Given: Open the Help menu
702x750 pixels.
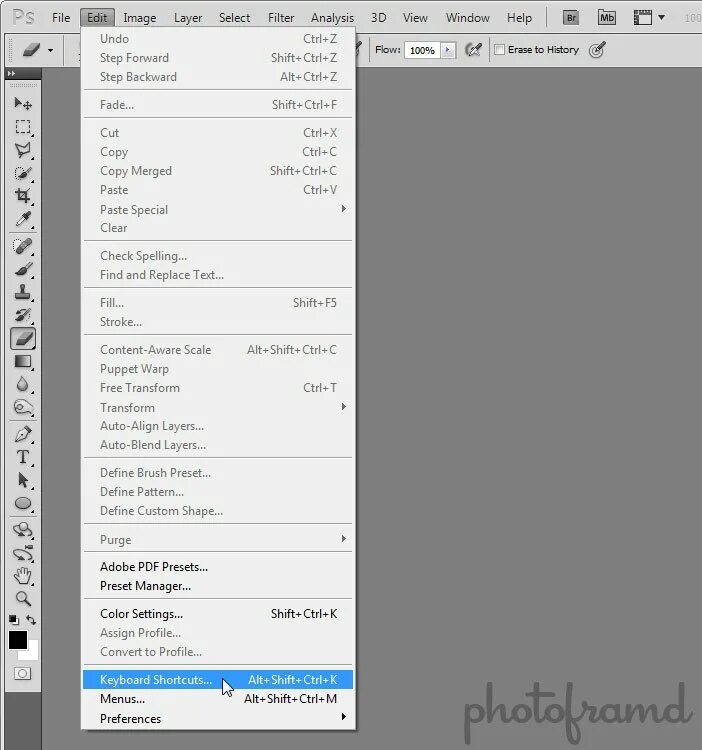Looking at the screenshot, I should coord(519,18).
